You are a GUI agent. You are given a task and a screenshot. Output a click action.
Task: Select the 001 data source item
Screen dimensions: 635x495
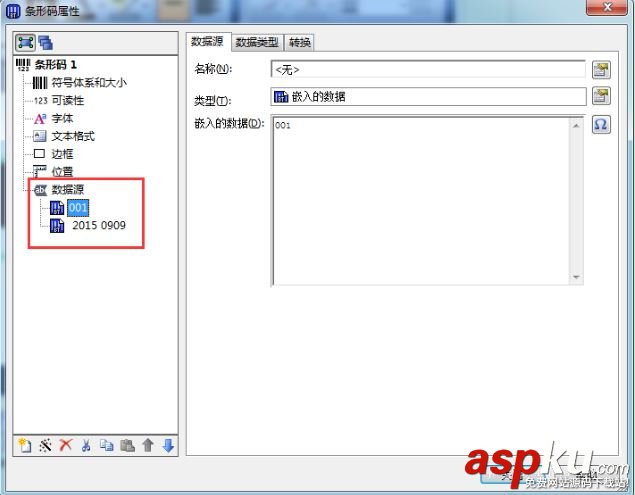click(x=78, y=208)
